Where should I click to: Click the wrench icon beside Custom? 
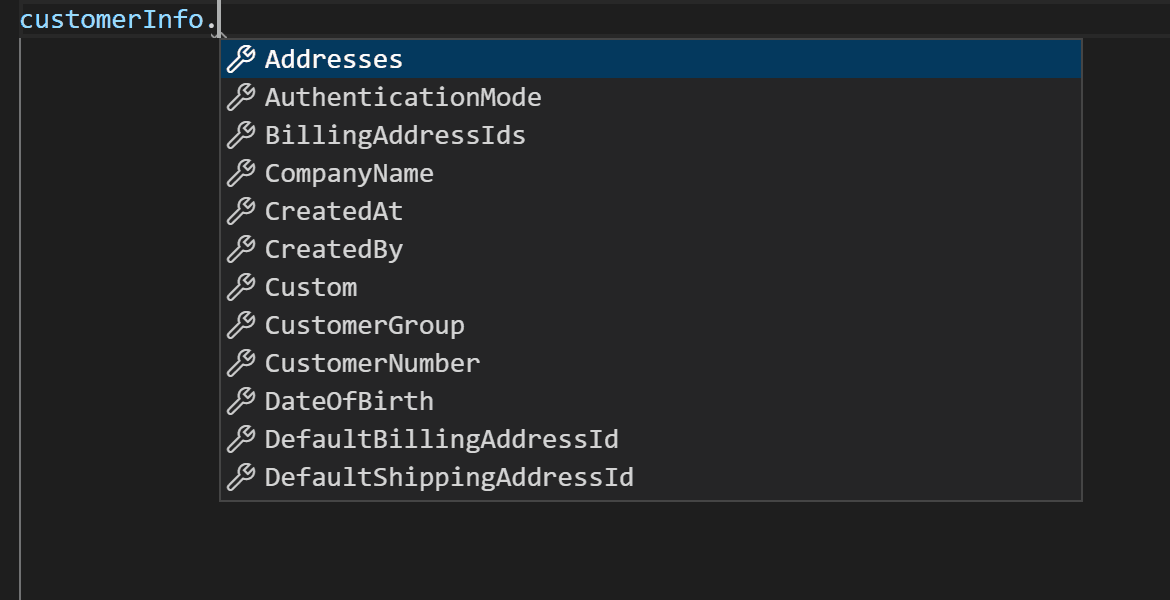241,287
